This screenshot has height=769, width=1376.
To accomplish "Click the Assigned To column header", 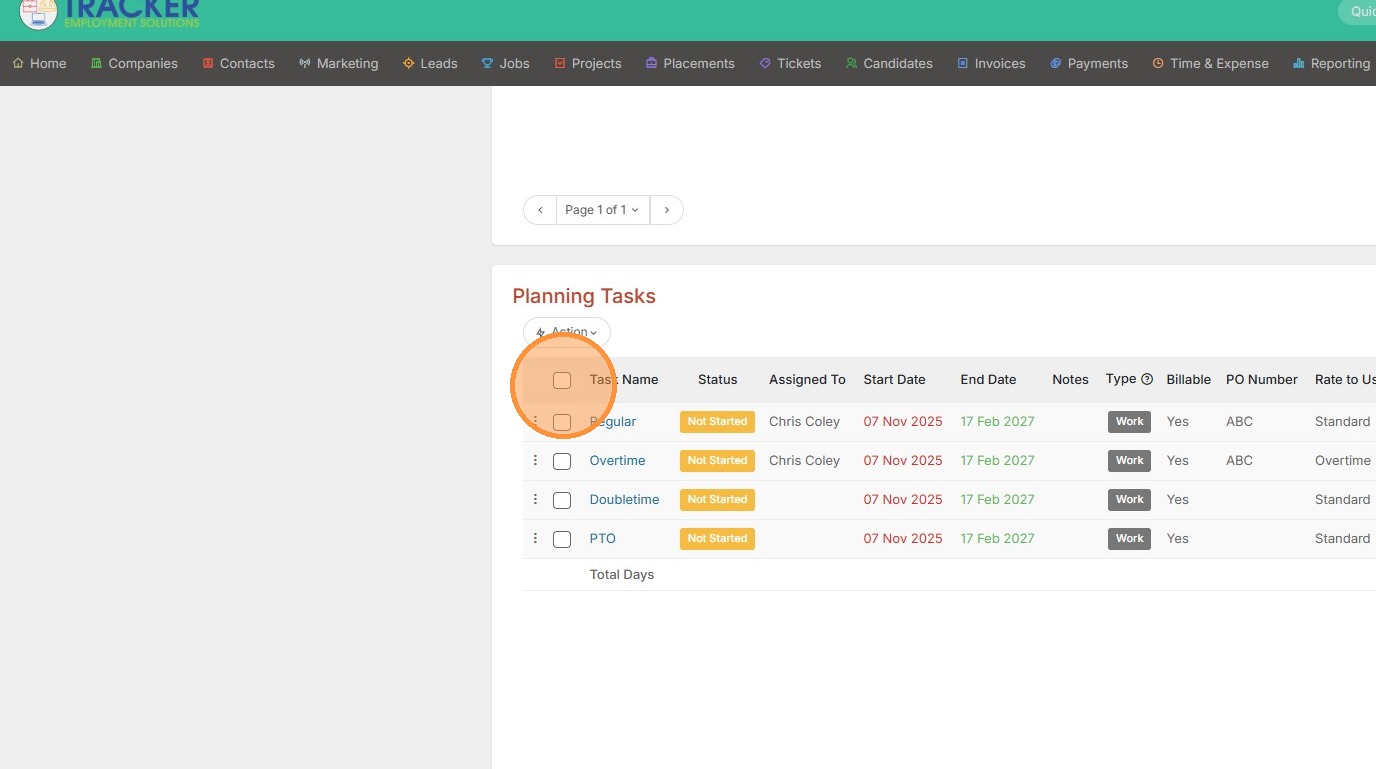I will coord(807,379).
